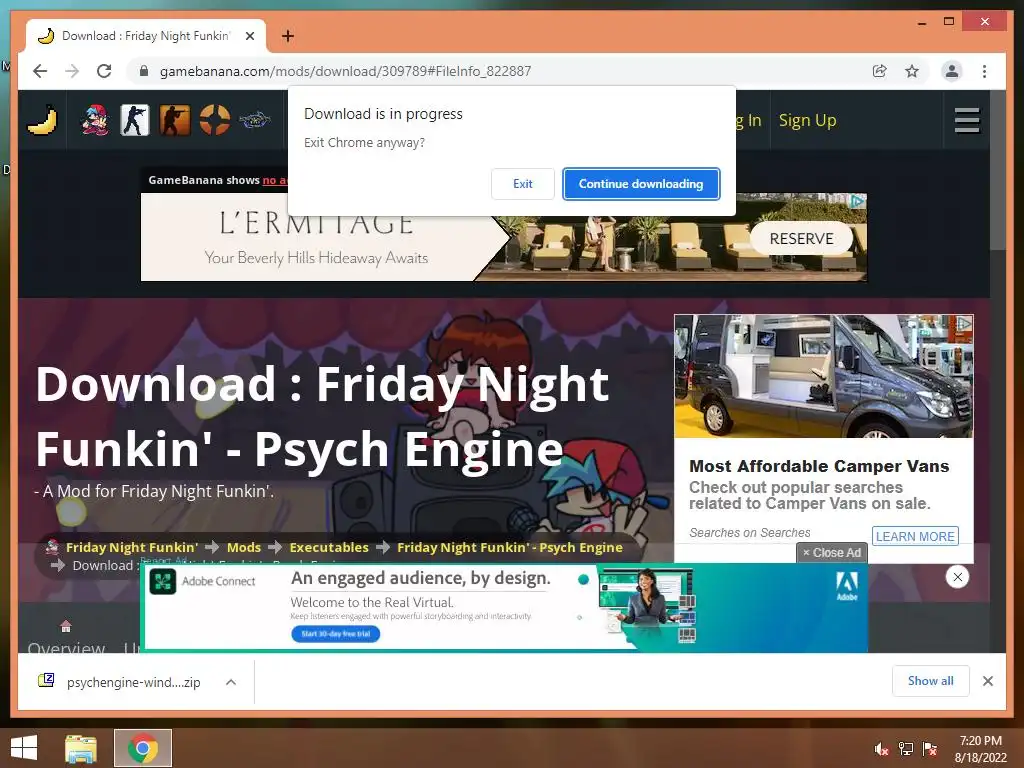Click LEARN MORE on camper vans ad
Screen dimensions: 1024x768
[915, 536]
